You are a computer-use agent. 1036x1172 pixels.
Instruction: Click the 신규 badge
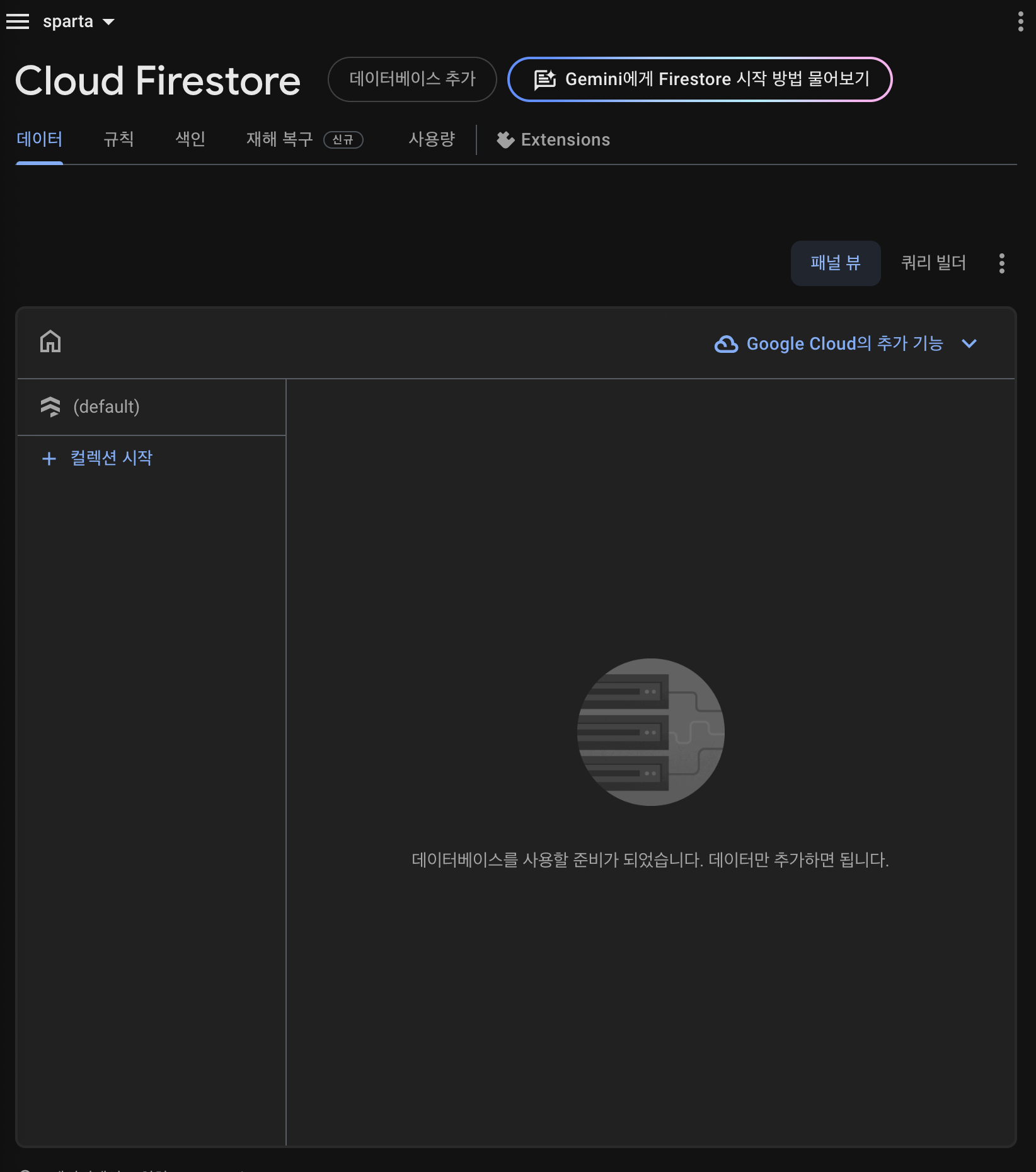click(343, 140)
